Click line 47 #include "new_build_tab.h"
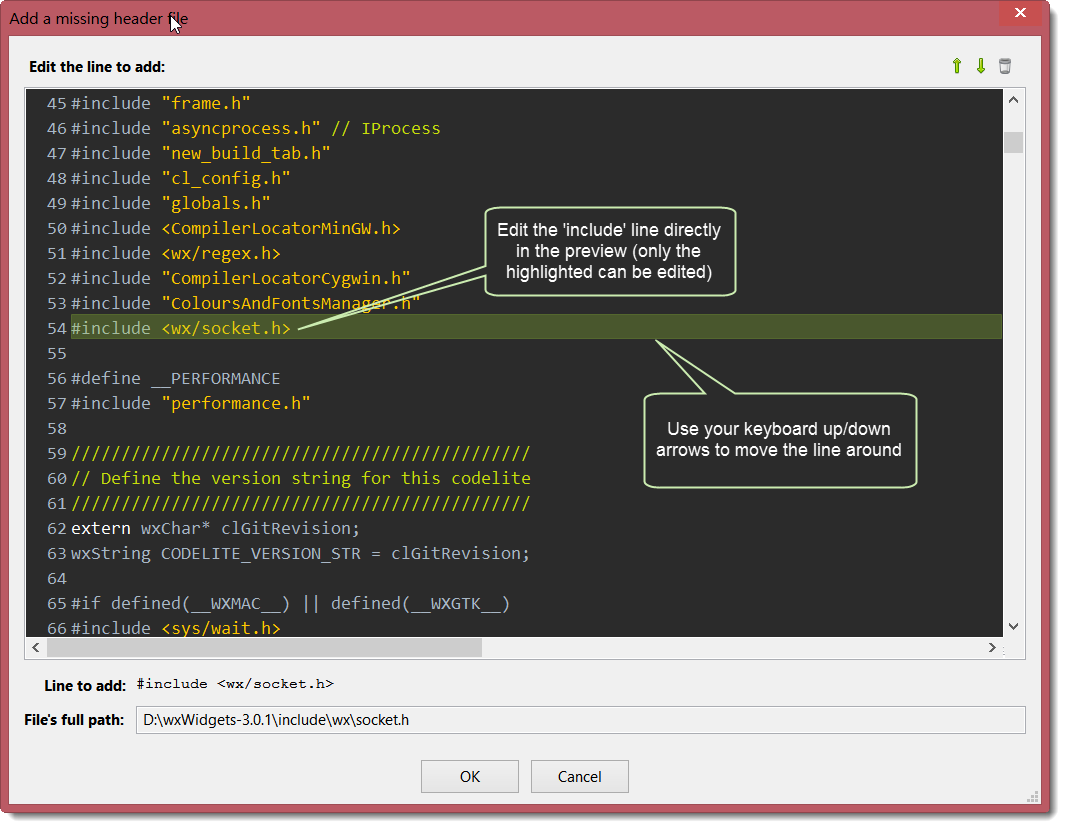 pos(201,154)
